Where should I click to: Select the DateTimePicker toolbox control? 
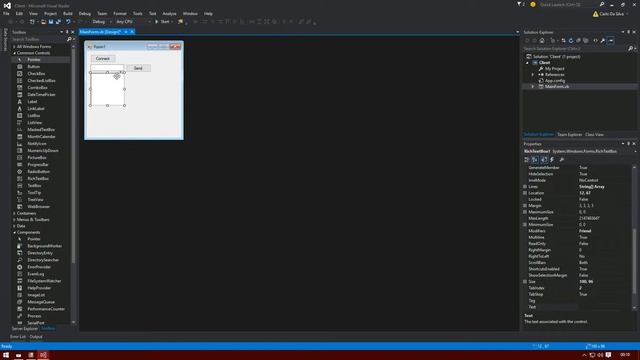click(x=41, y=94)
